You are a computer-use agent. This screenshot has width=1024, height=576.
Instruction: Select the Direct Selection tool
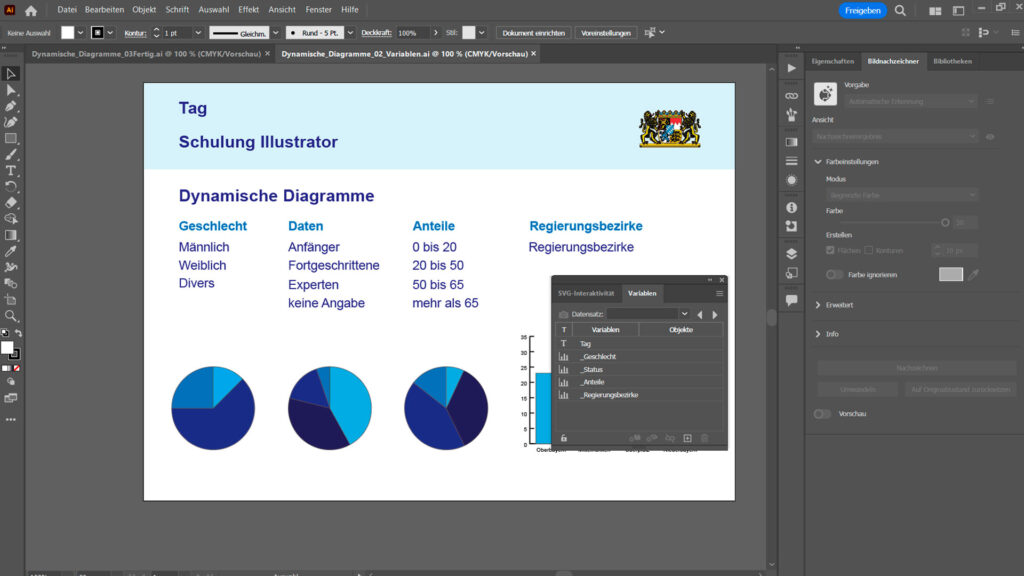pyautogui.click(x=10, y=90)
